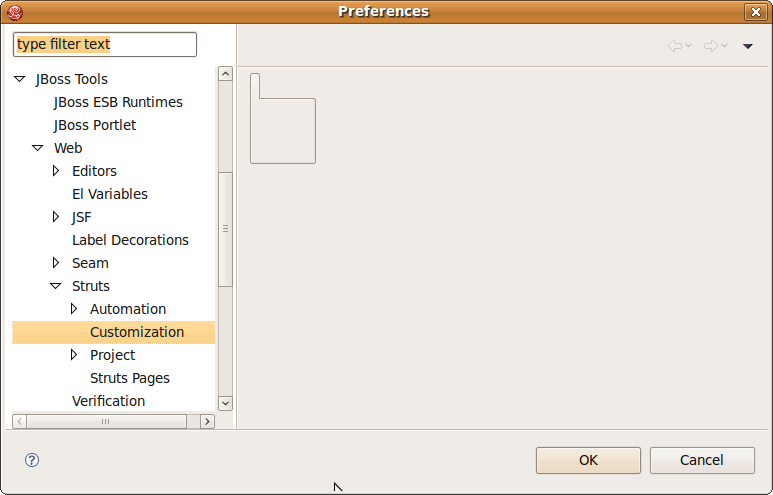Select the Project label in tree
This screenshot has height=495, width=773.
pyautogui.click(x=112, y=355)
